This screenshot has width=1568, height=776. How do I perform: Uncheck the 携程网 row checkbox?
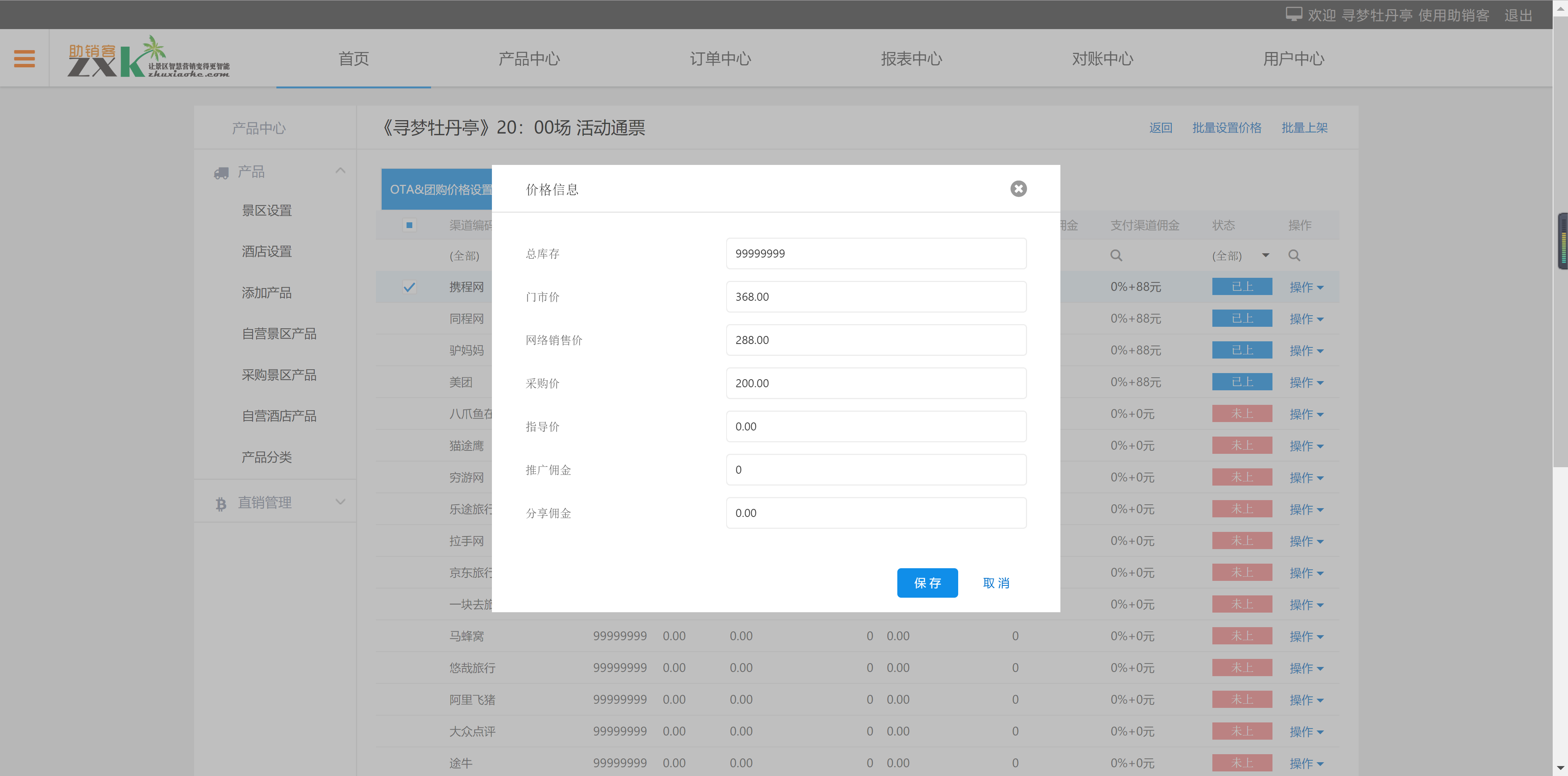(410, 287)
